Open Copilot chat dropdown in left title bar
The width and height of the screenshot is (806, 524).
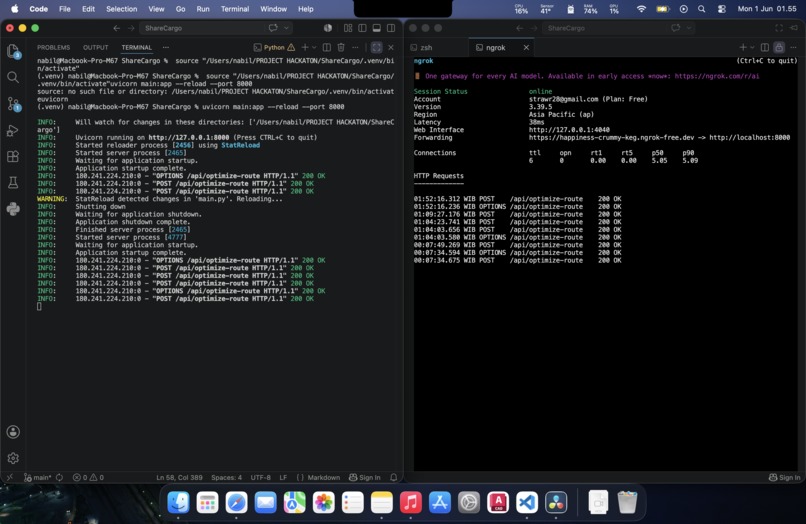coord(286,28)
